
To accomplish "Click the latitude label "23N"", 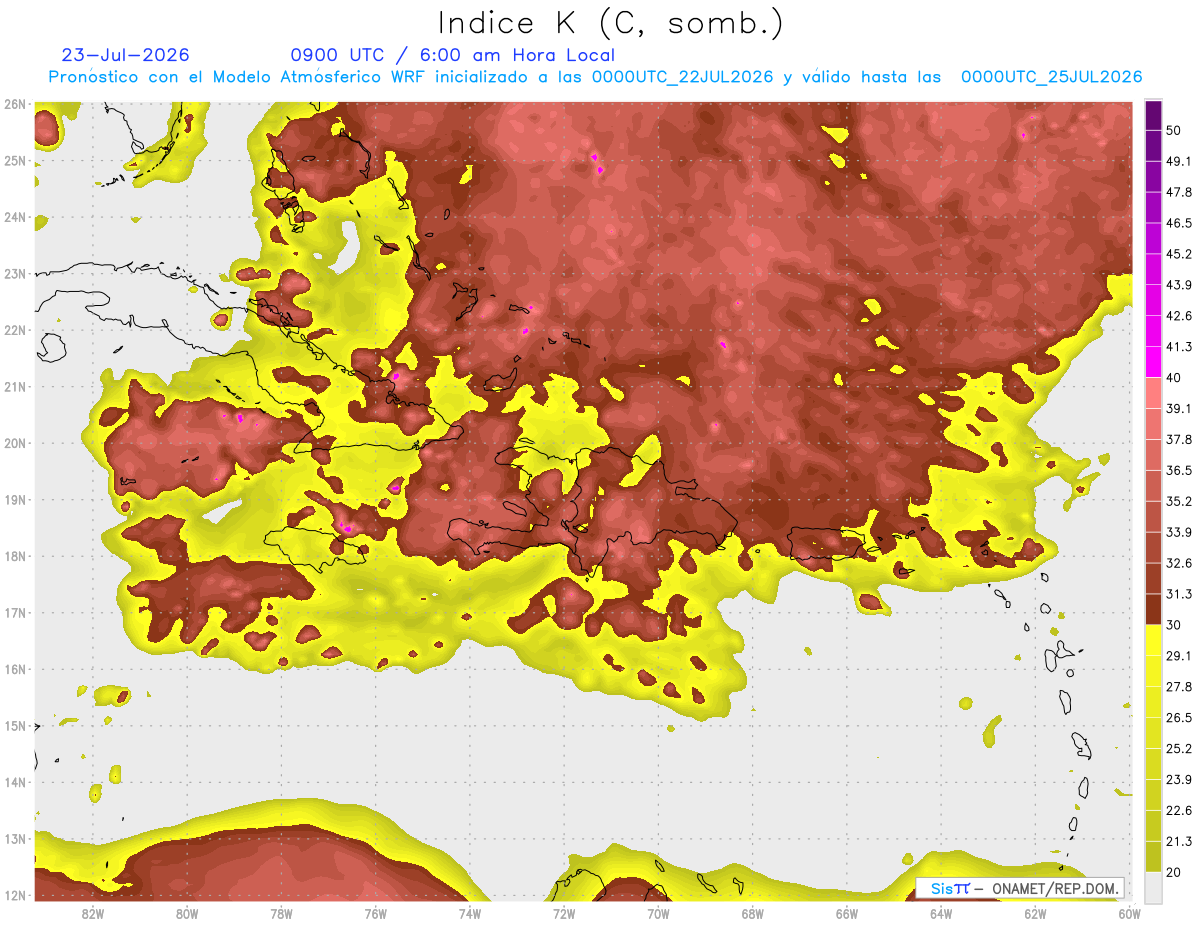I will click(14, 274).
